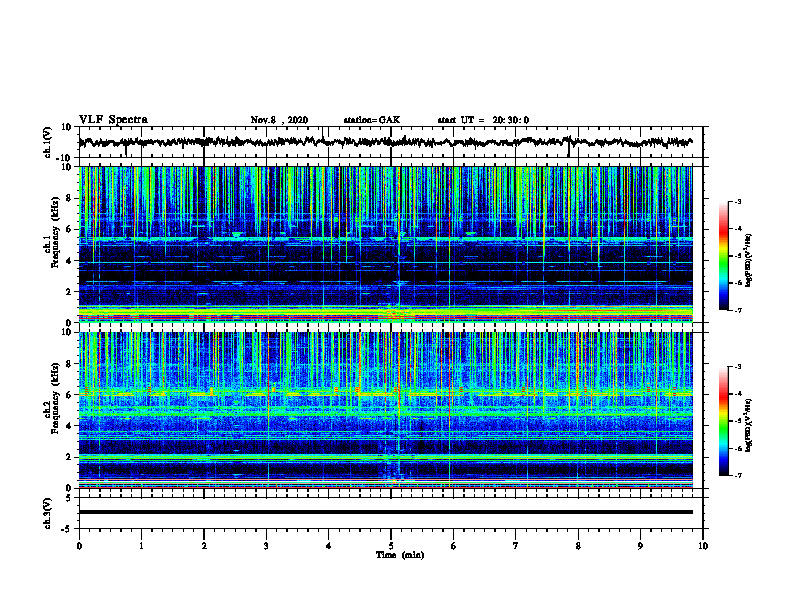
Task: Click the bright 6 kHz band in ch.2 spectrogram
Action: 385,393
